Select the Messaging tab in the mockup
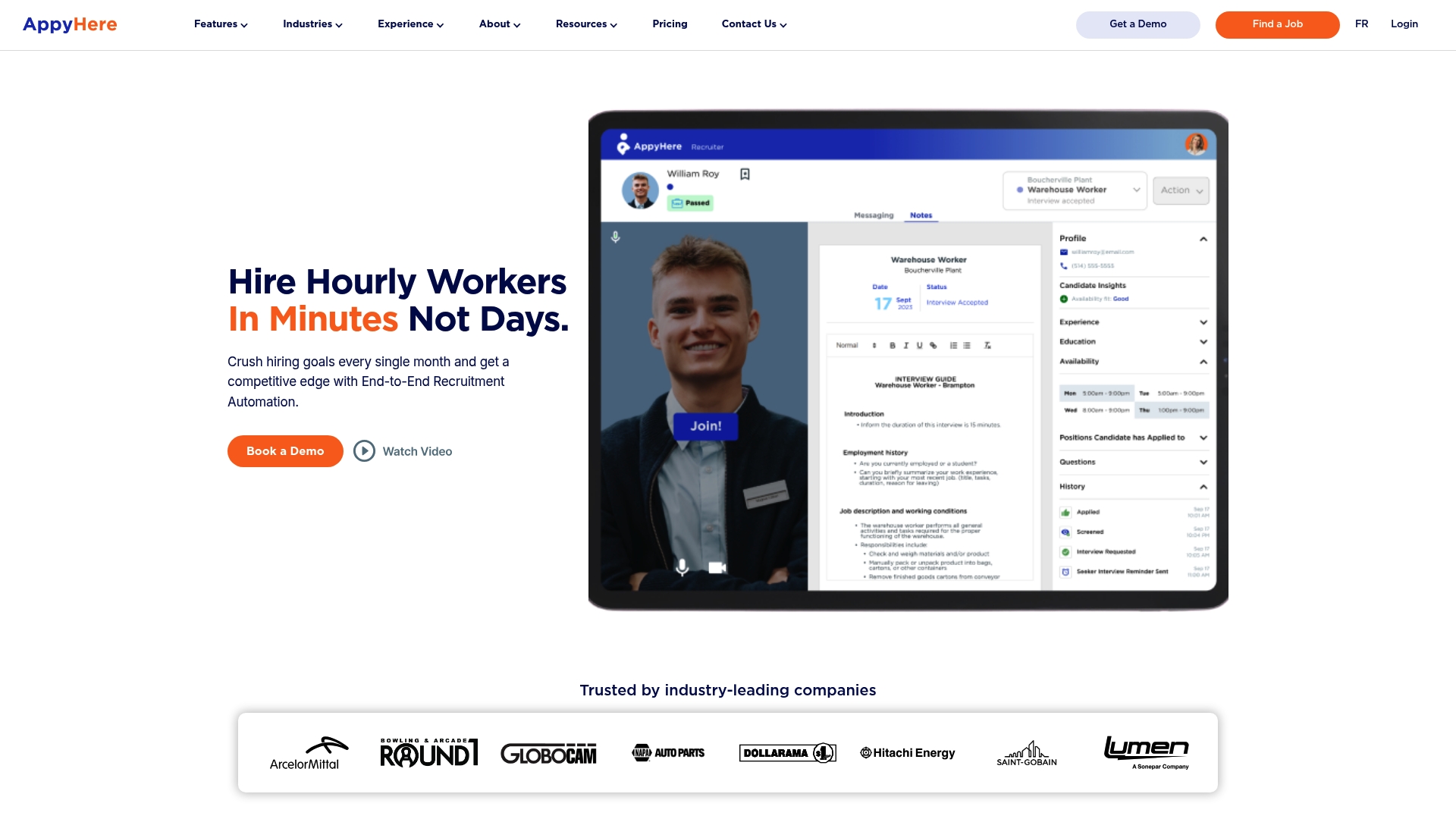This screenshot has height=819, width=1456. coord(874,215)
